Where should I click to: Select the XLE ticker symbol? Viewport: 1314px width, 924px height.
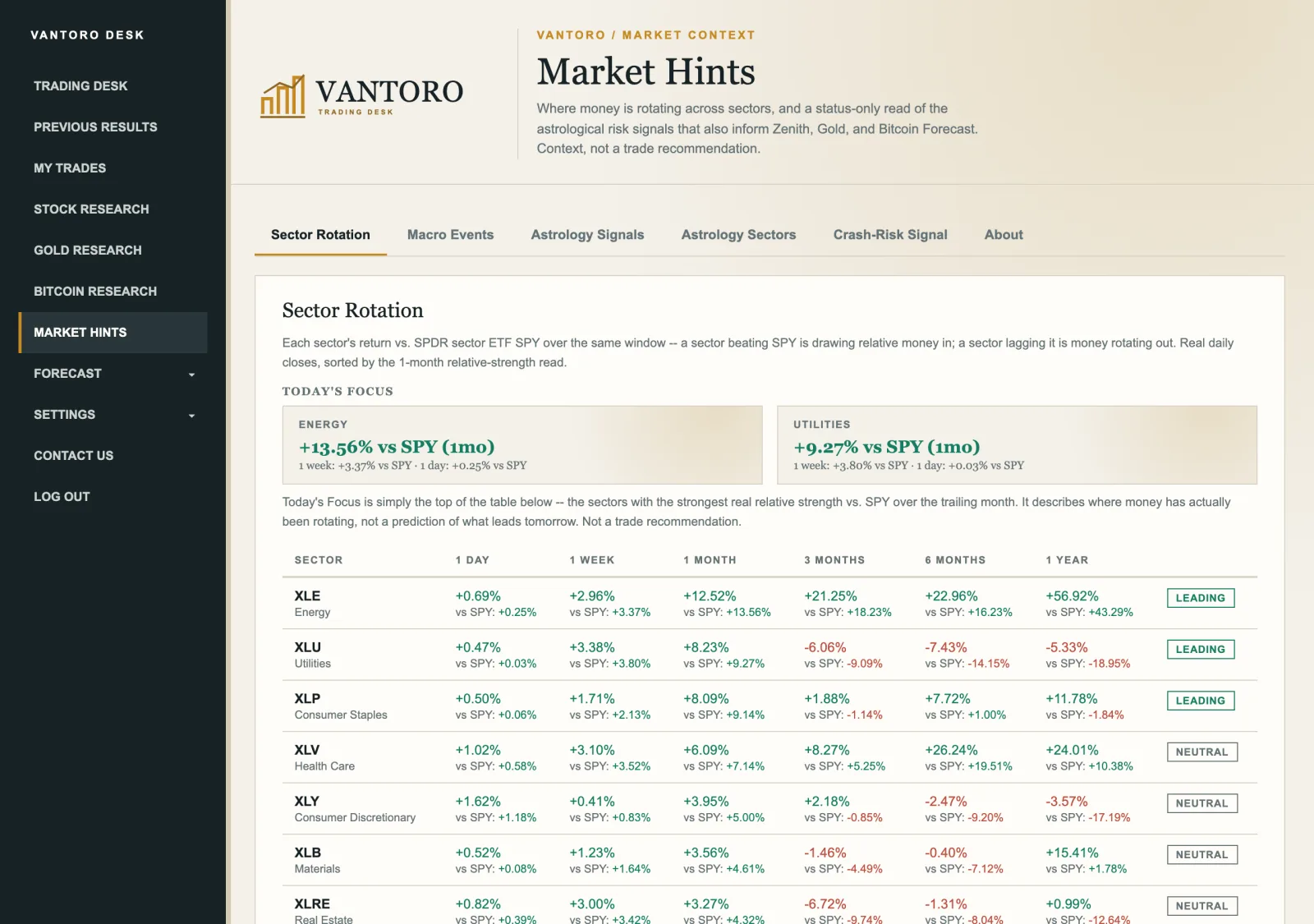coord(308,596)
